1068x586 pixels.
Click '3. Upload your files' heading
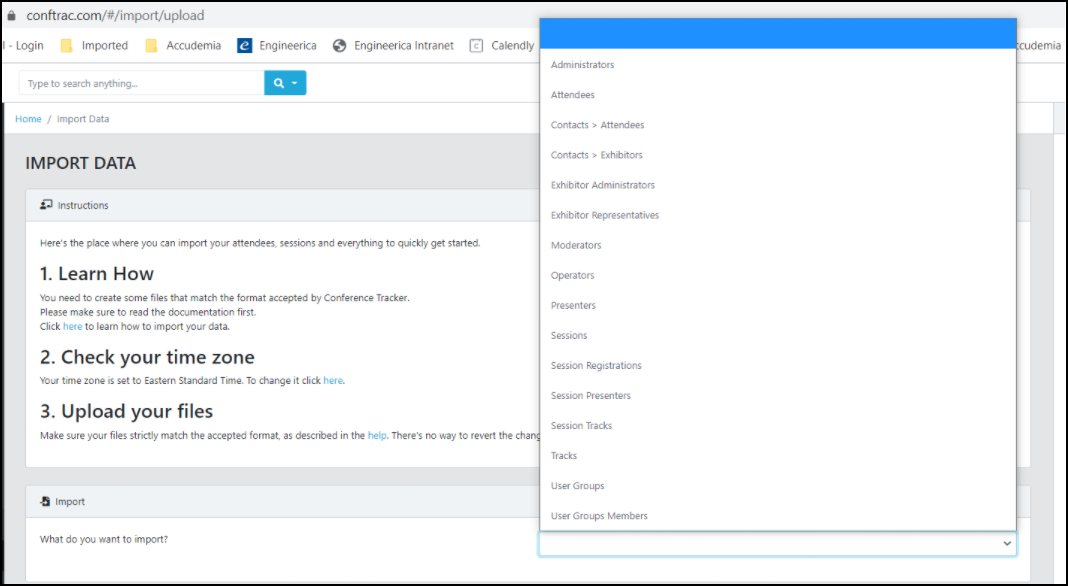tap(126, 411)
